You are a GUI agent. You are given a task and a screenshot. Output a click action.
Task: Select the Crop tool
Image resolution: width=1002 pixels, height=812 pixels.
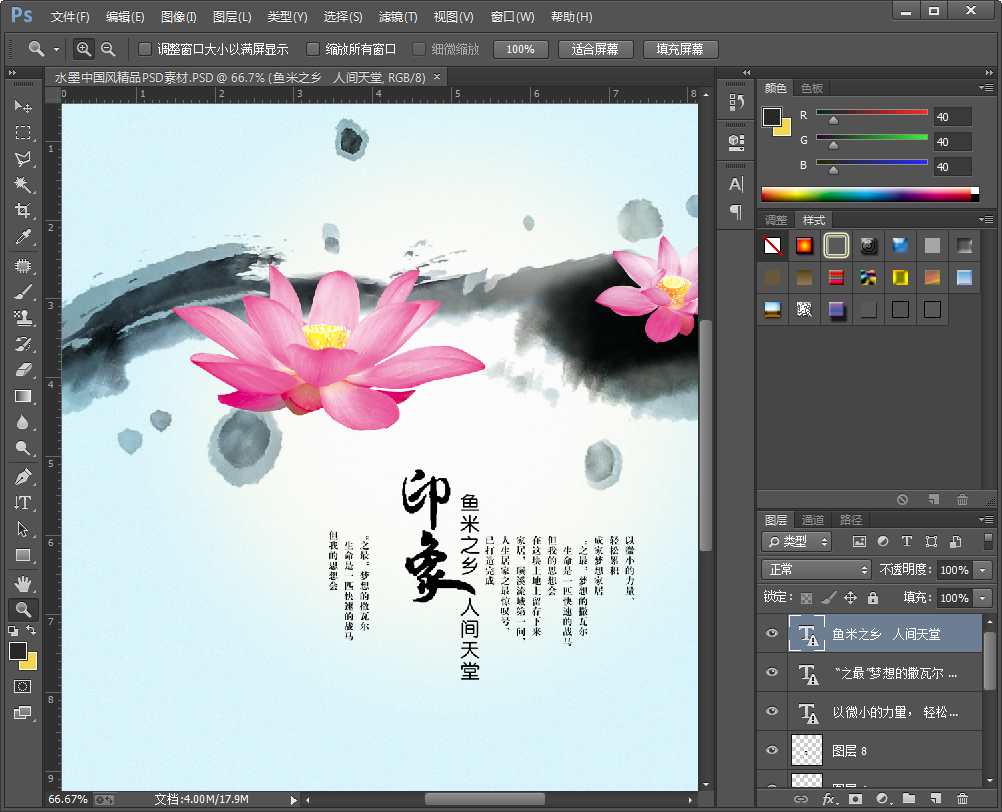coord(22,211)
